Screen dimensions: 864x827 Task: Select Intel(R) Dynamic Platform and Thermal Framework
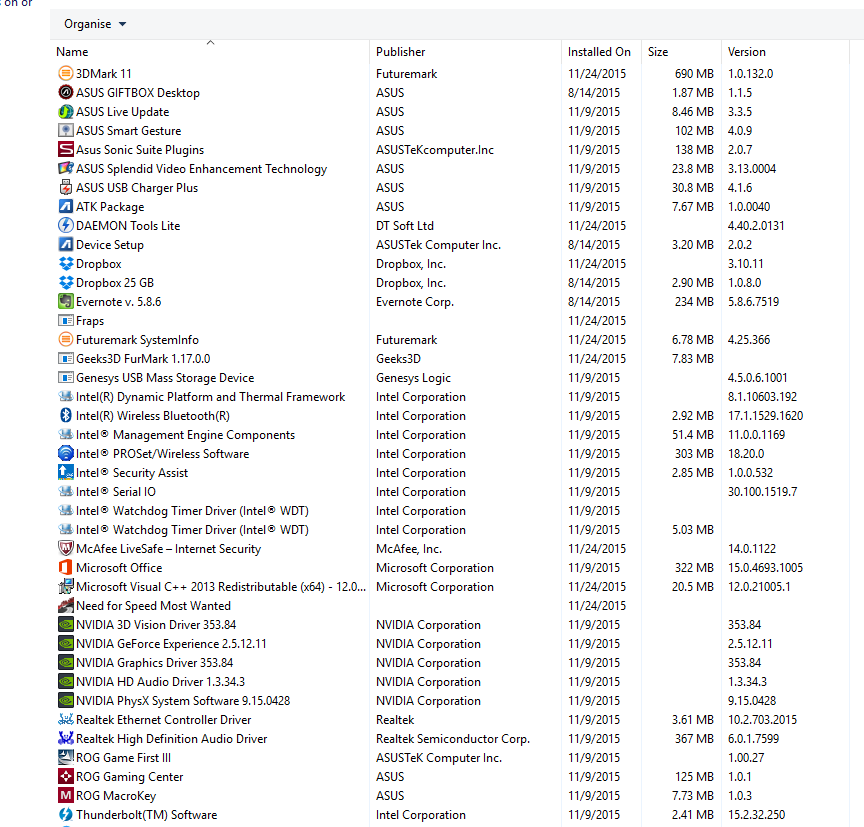210,397
